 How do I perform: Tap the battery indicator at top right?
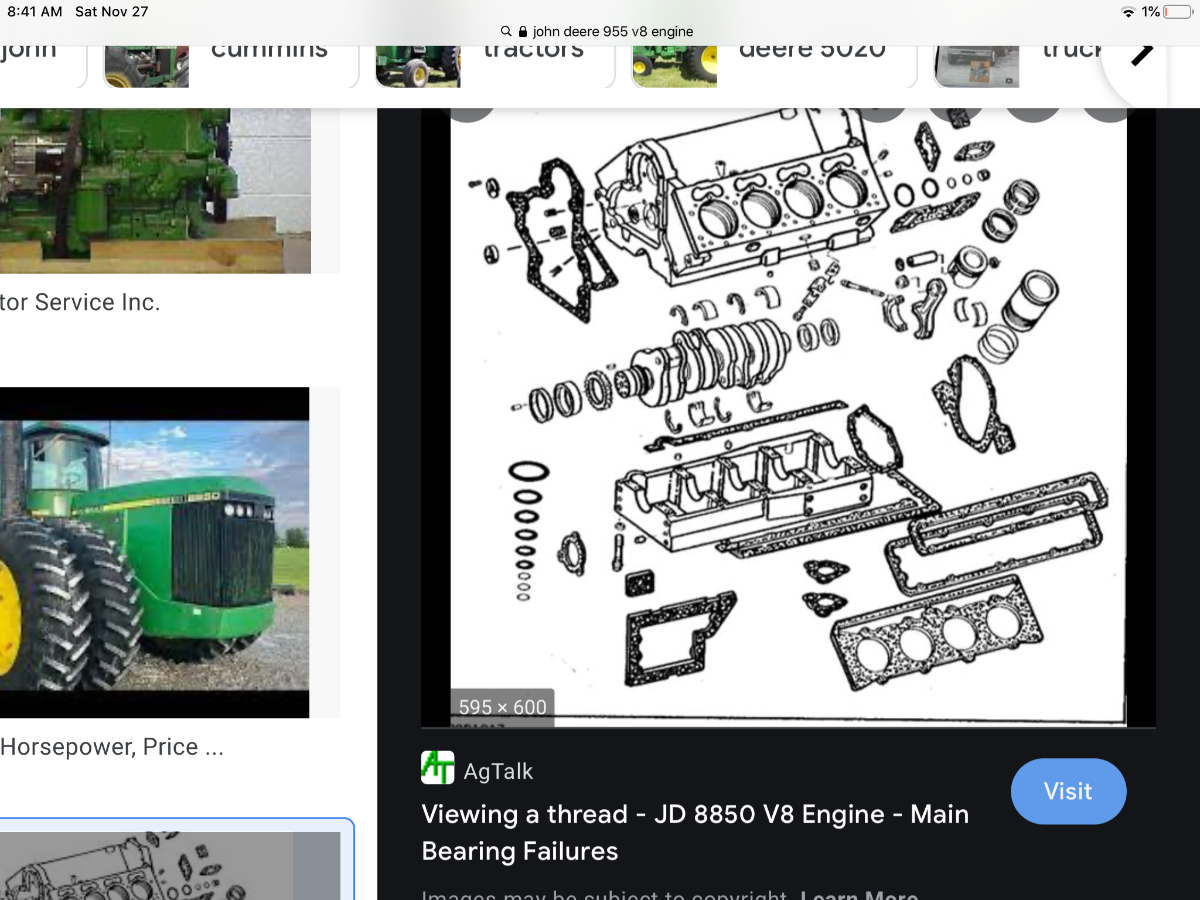pos(1174,12)
